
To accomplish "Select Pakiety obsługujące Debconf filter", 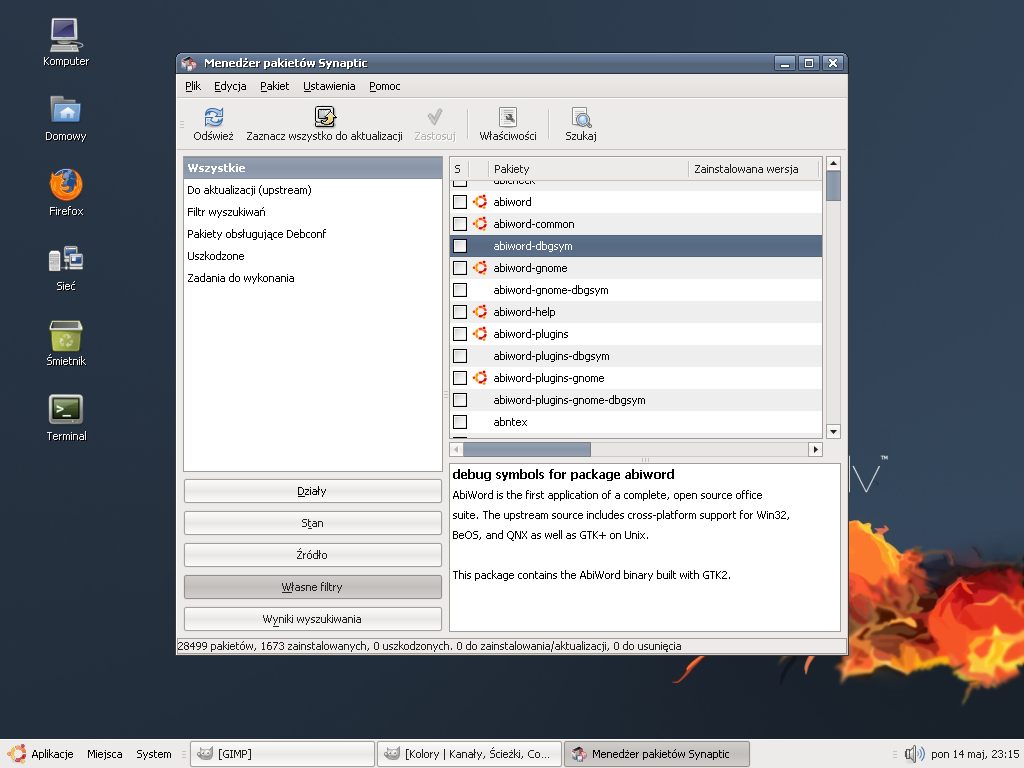I will 313,234.
